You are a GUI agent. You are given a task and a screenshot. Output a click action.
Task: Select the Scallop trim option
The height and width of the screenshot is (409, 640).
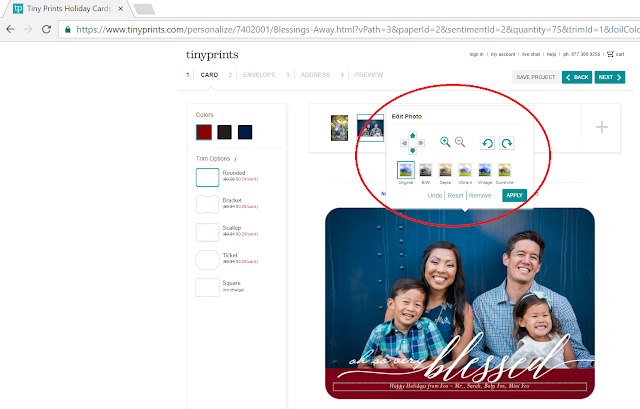207,232
